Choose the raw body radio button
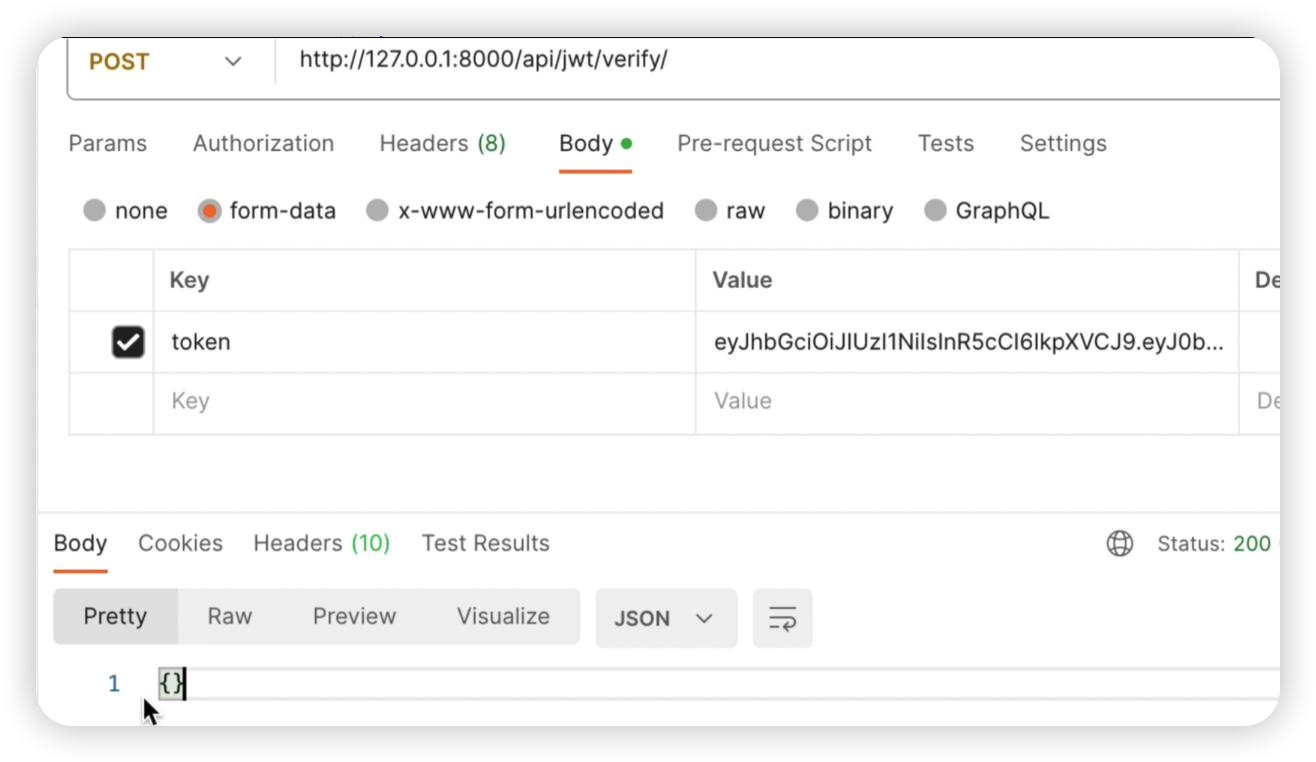1316x762 pixels. [x=706, y=211]
